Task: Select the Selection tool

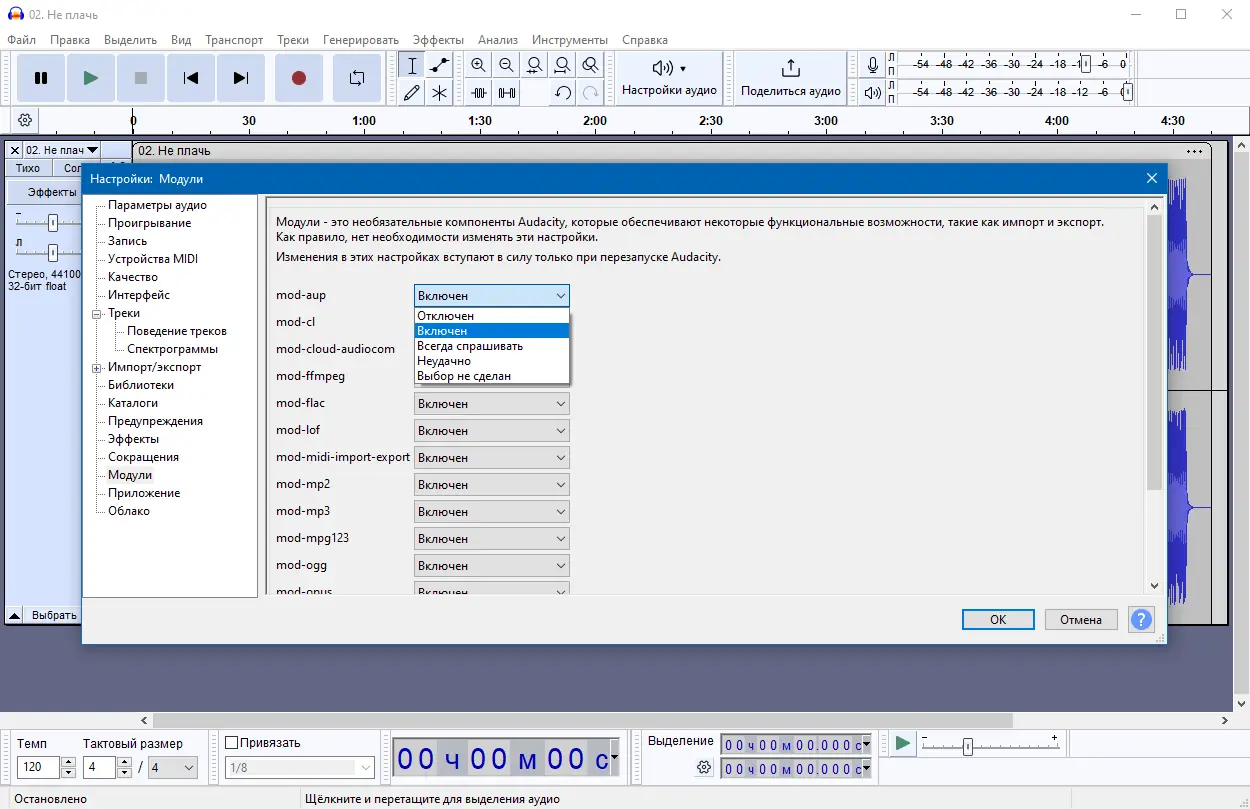Action: (x=411, y=64)
